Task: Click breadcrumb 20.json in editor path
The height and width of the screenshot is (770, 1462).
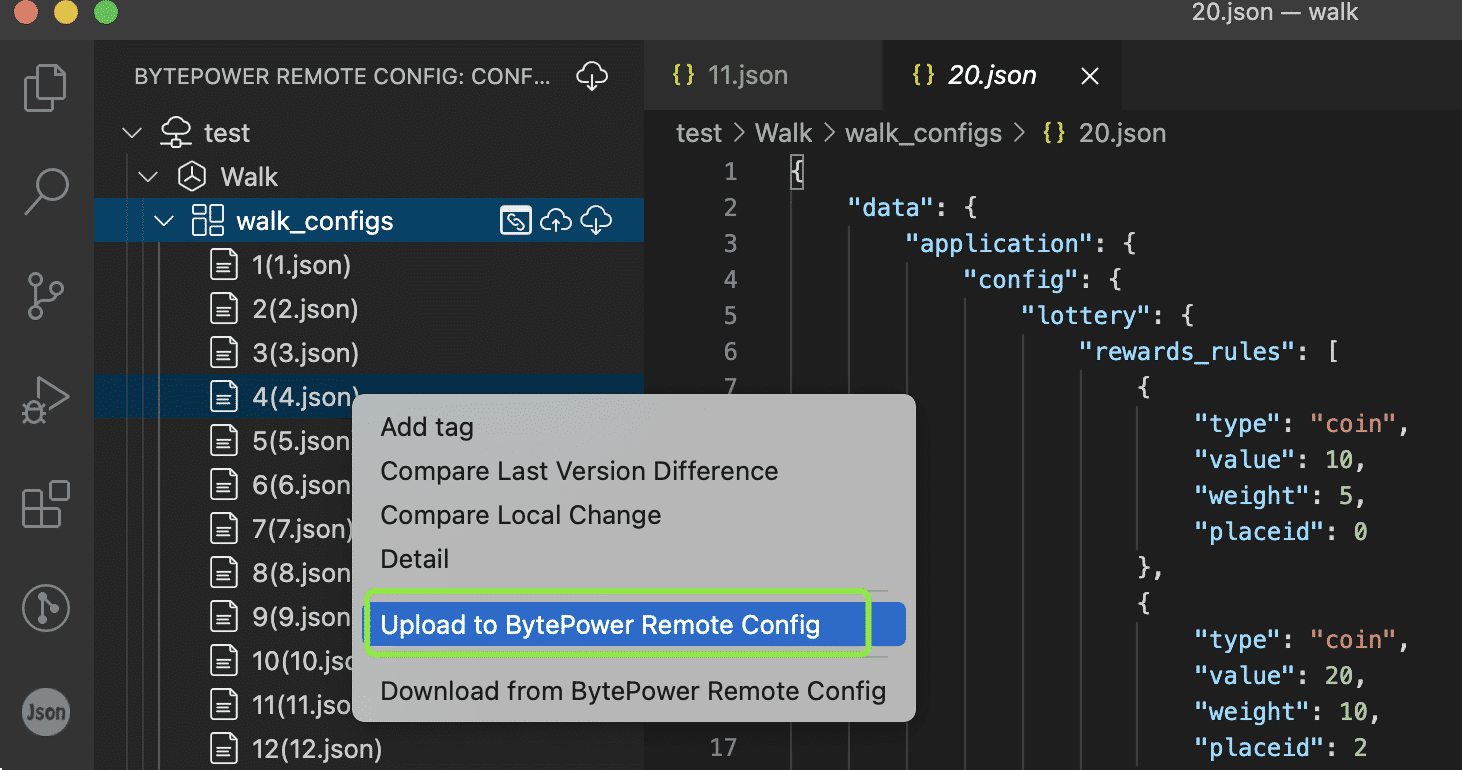Action: (1122, 133)
